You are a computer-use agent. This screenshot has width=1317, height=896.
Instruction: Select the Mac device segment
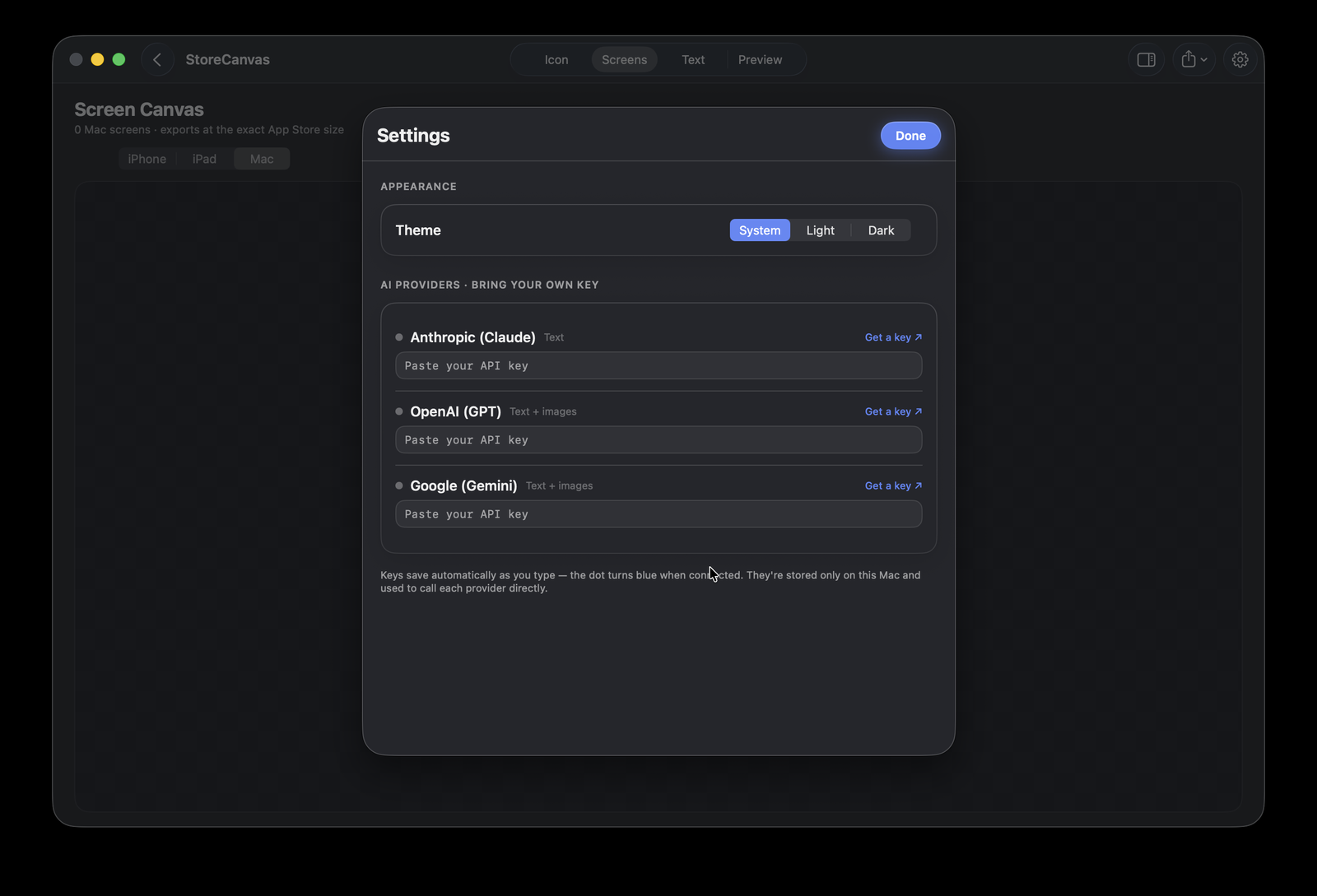[262, 159]
